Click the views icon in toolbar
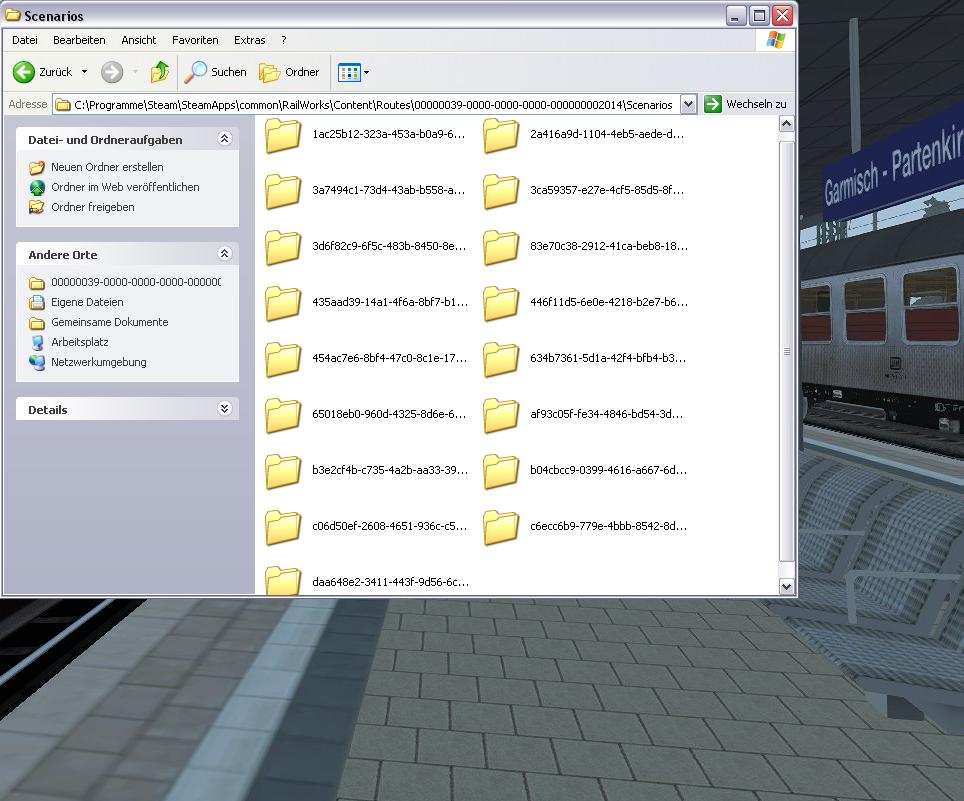The image size is (964, 801). tap(349, 72)
